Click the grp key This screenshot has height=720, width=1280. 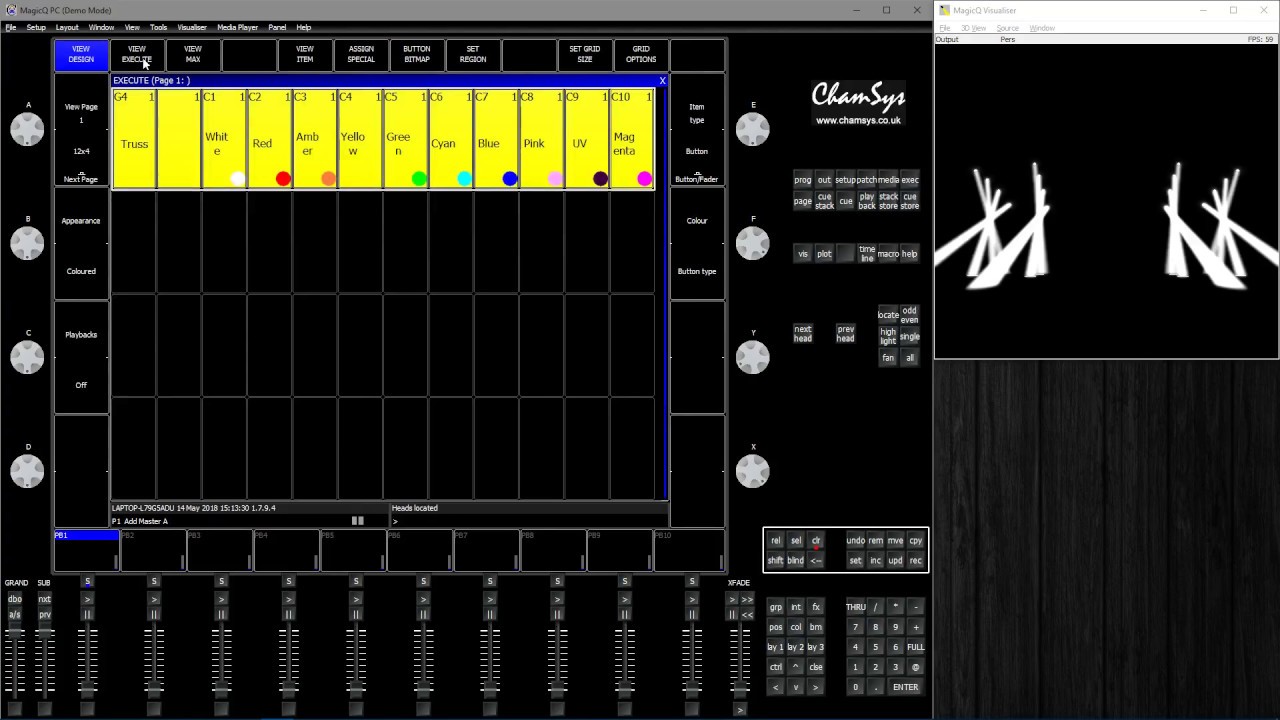point(776,607)
